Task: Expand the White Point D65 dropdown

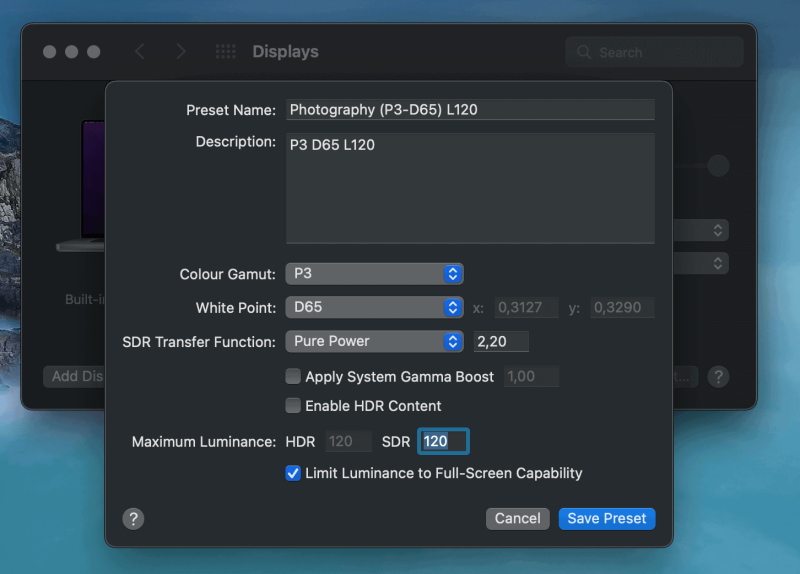Action: point(374,307)
